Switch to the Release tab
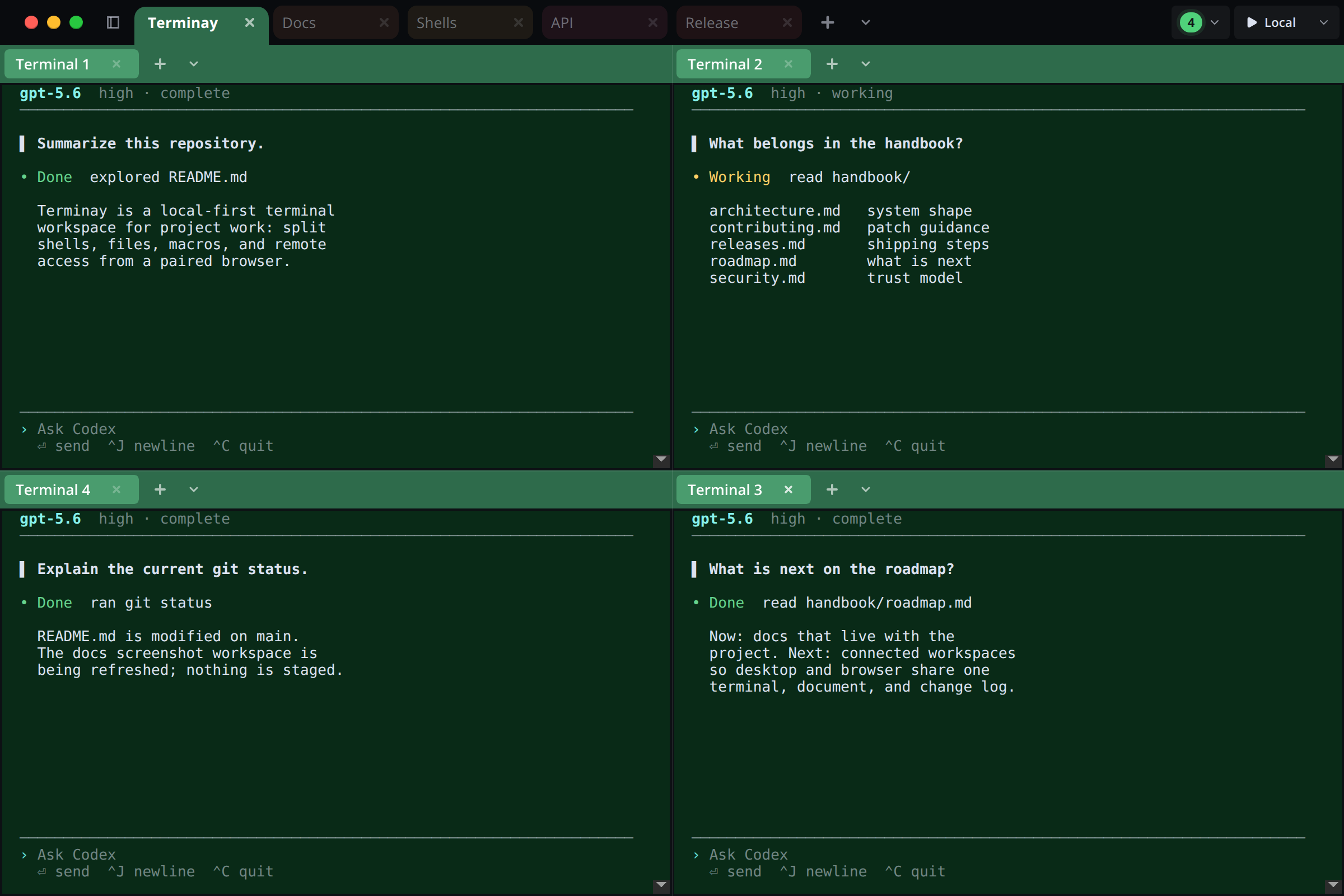This screenshot has height=896, width=1344. (x=712, y=22)
